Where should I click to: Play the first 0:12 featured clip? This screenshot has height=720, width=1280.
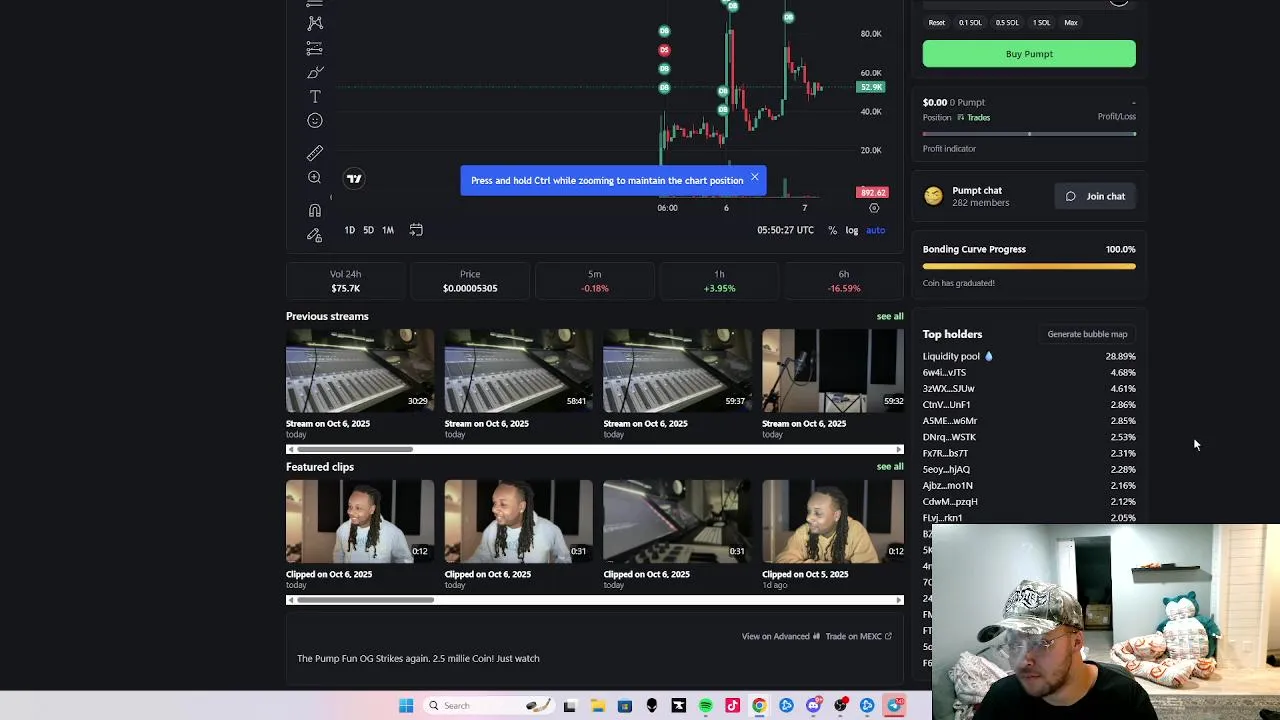click(360, 522)
